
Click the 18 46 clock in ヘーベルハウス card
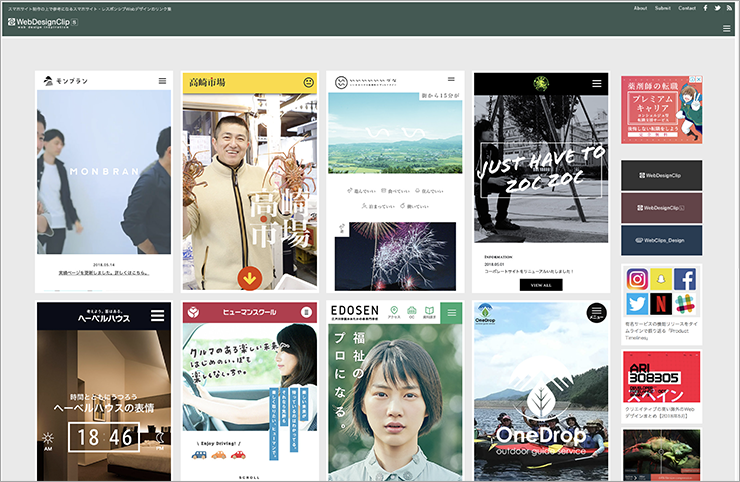click(104, 437)
